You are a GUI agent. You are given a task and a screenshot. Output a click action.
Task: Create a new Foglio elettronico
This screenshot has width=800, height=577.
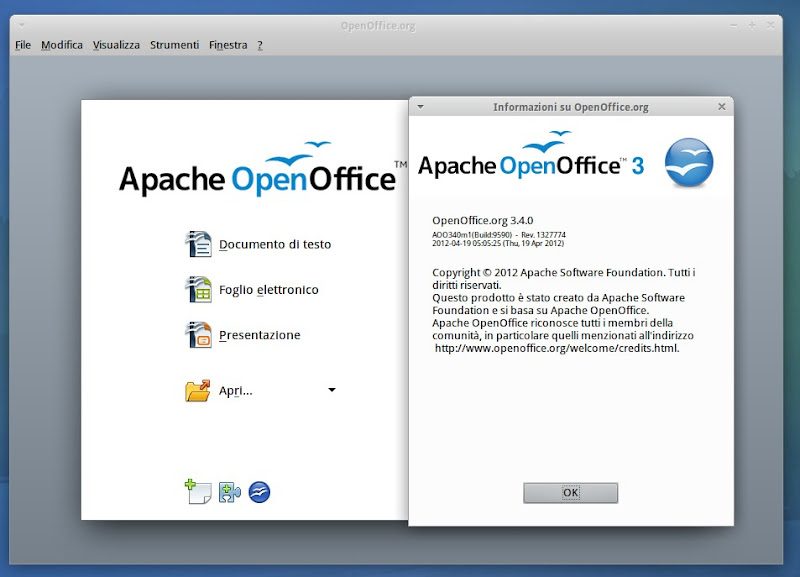[269, 290]
